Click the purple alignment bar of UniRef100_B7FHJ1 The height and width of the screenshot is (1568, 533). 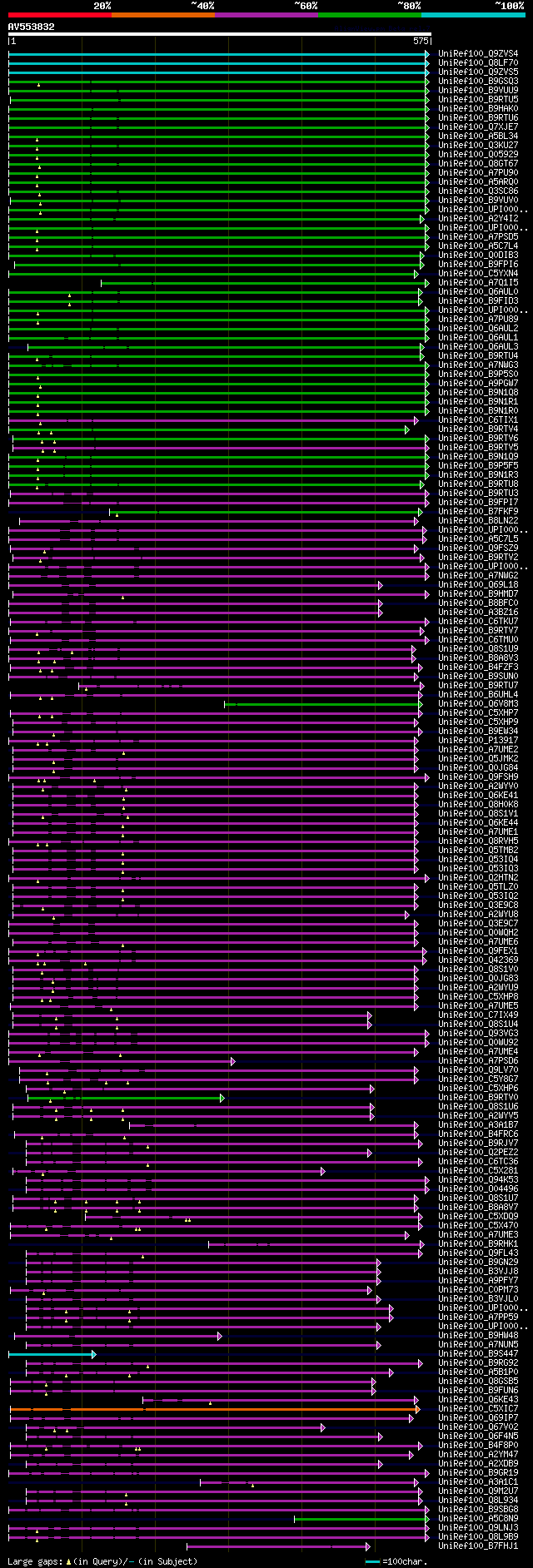tap(278, 1546)
